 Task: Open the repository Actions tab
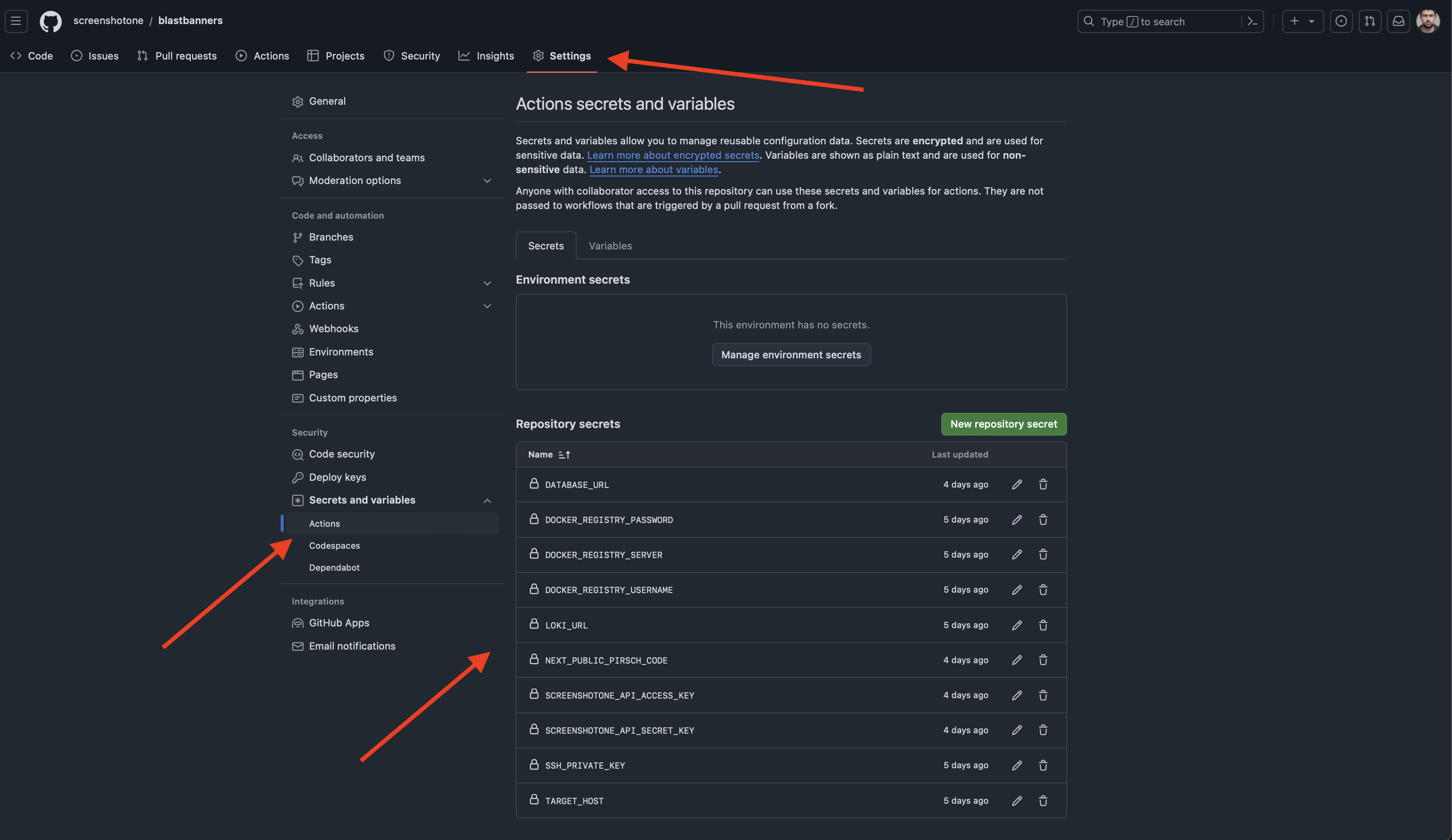[x=263, y=56]
